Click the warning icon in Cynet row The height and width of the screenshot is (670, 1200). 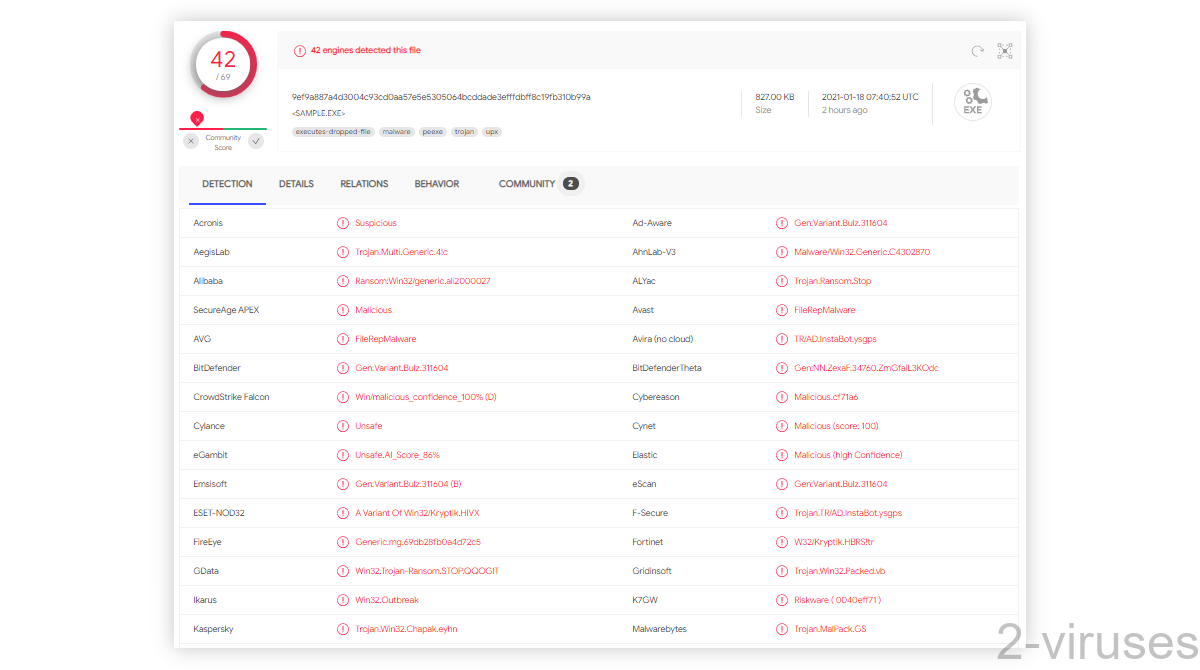click(782, 426)
